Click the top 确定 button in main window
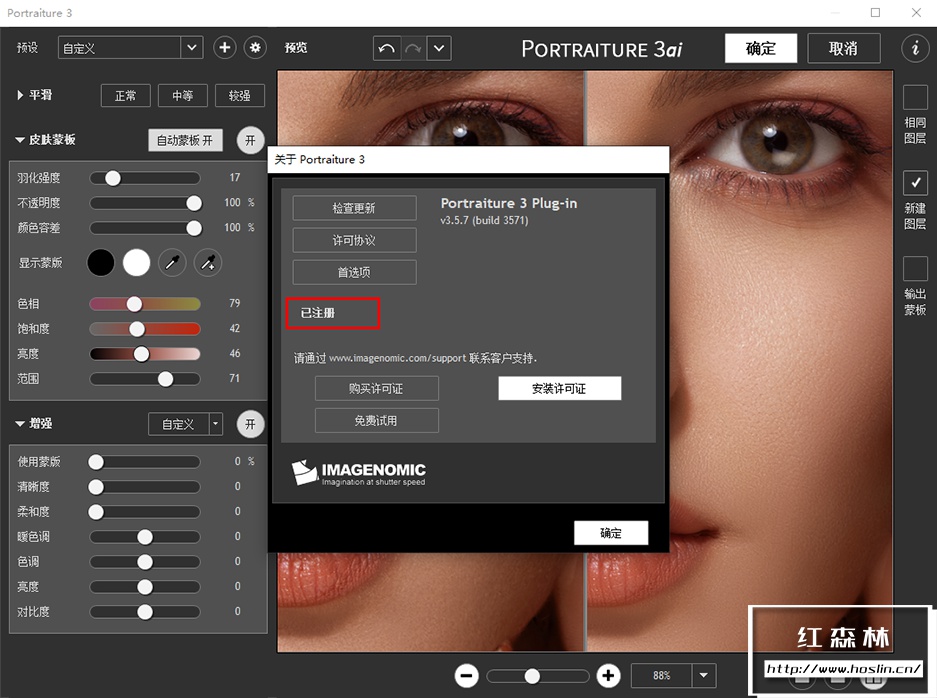 pyautogui.click(x=761, y=48)
